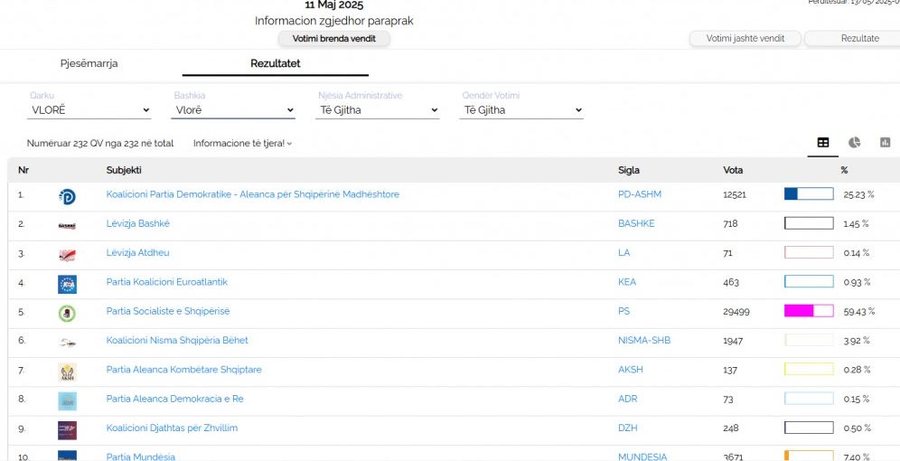Click Votimi jashtë vendit button
Screen dimensions: 900x461
pos(745,38)
